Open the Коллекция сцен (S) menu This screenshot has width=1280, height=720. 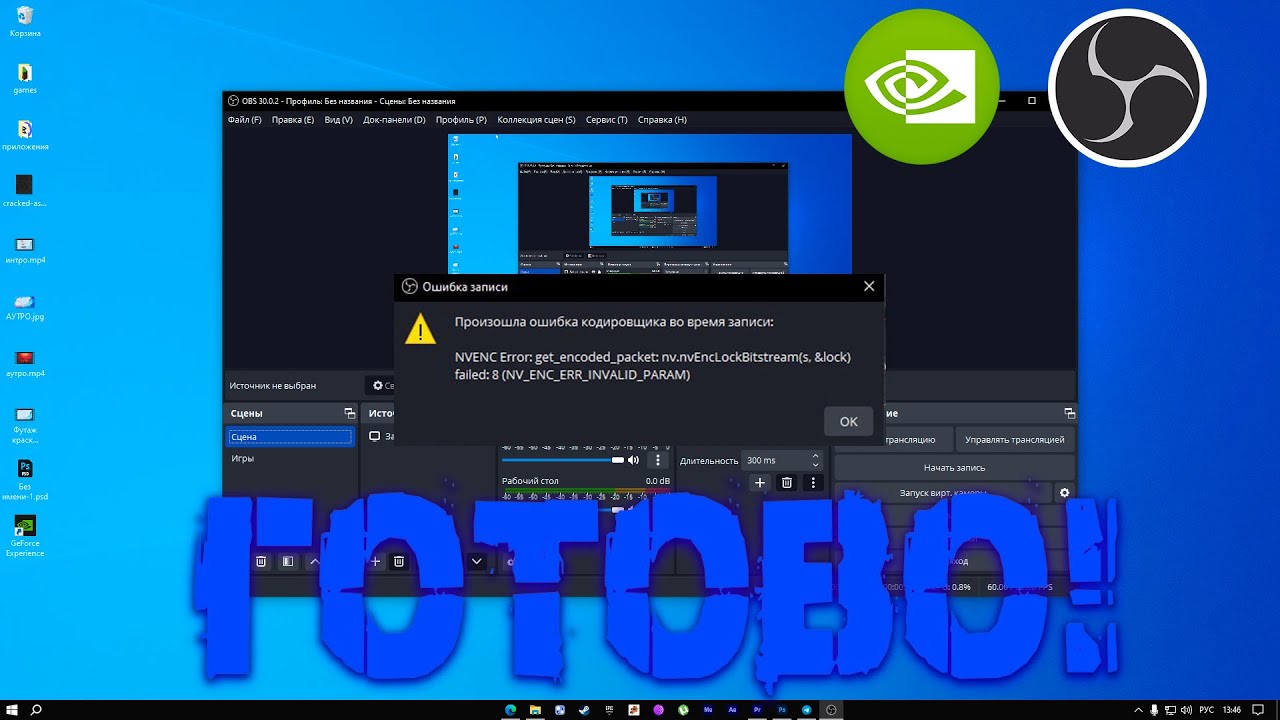point(536,120)
